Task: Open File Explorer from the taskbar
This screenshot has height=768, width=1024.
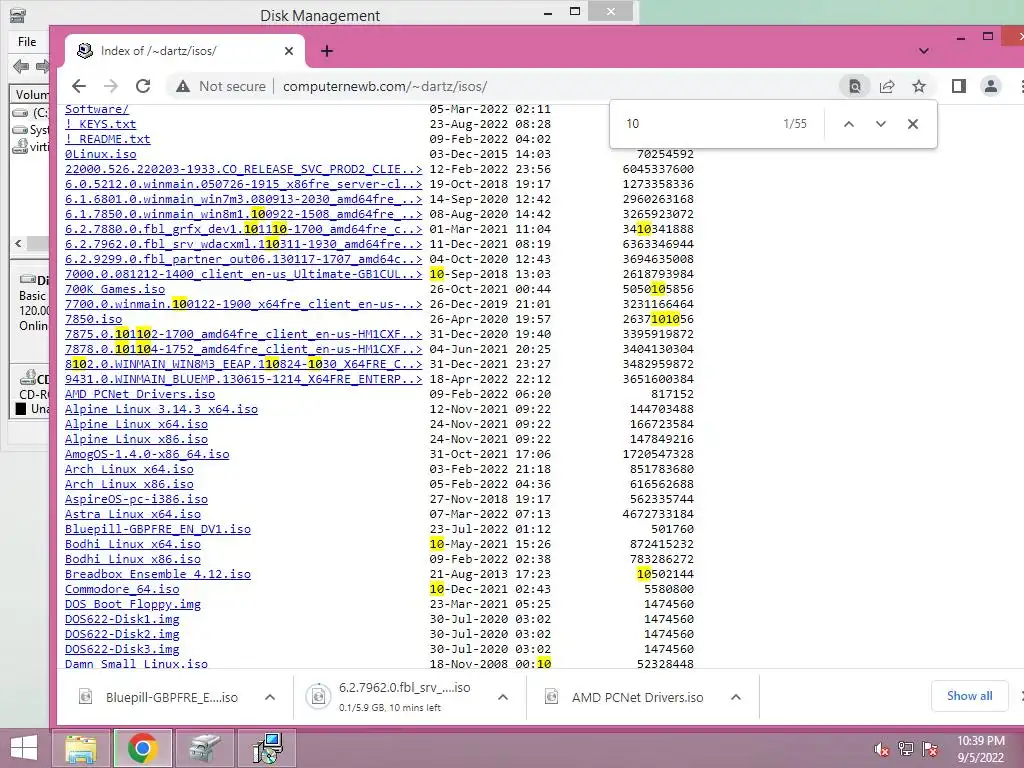Action: [x=80, y=748]
